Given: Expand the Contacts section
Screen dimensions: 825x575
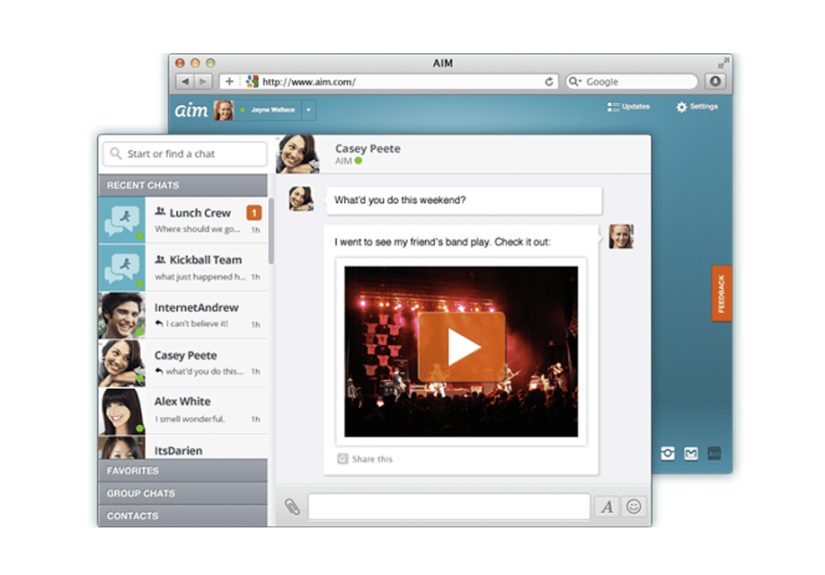Looking at the screenshot, I should (183, 516).
